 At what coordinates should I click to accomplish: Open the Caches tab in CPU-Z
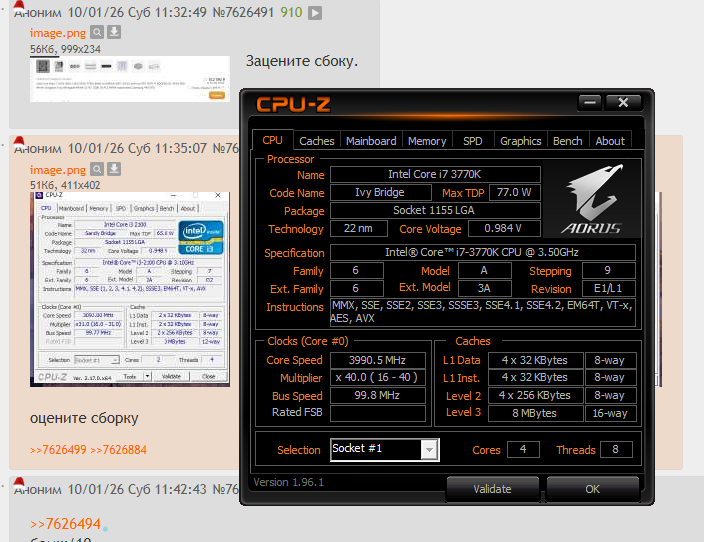(317, 141)
